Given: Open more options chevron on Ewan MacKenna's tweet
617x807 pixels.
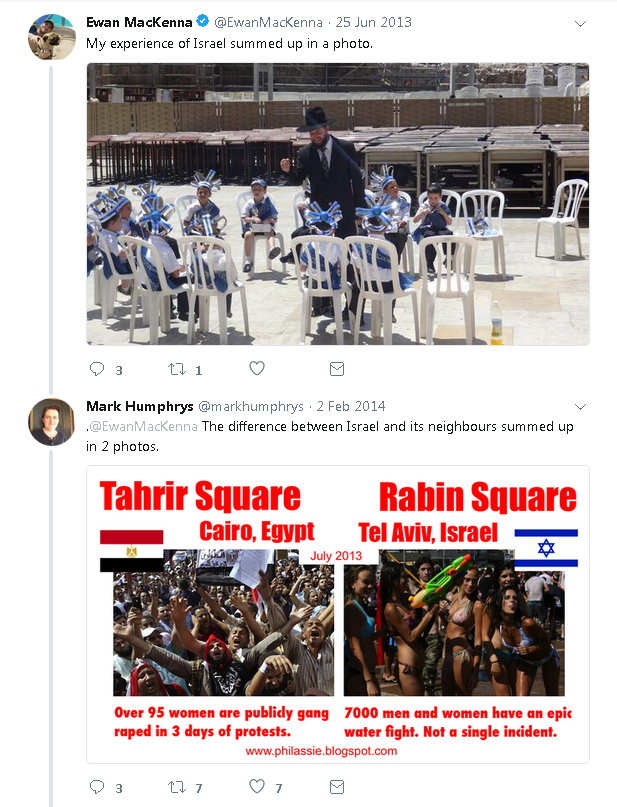Looking at the screenshot, I should point(580,24).
